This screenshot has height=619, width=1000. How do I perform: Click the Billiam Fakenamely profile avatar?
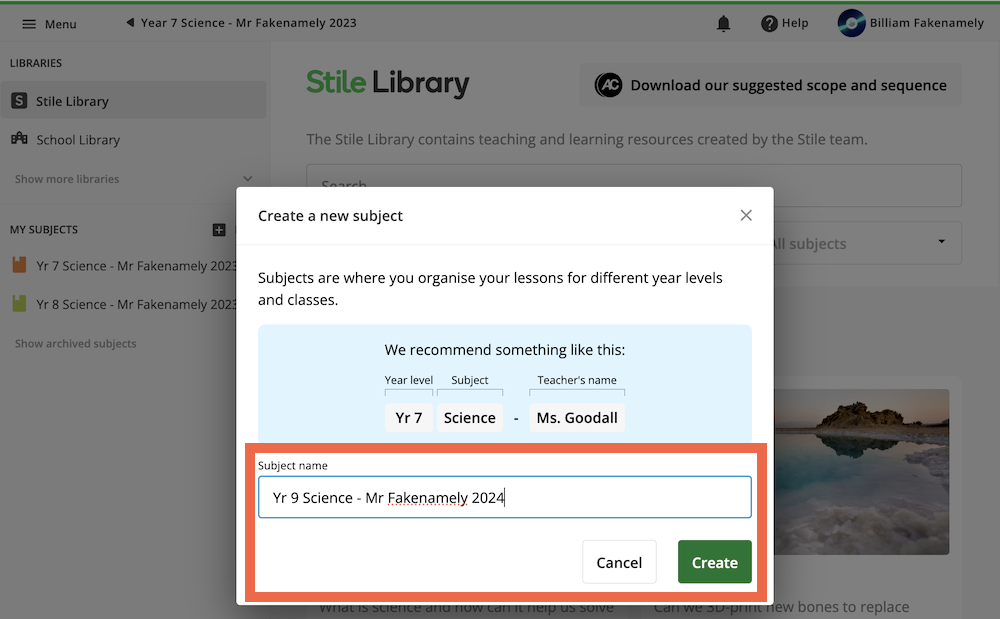coord(851,24)
